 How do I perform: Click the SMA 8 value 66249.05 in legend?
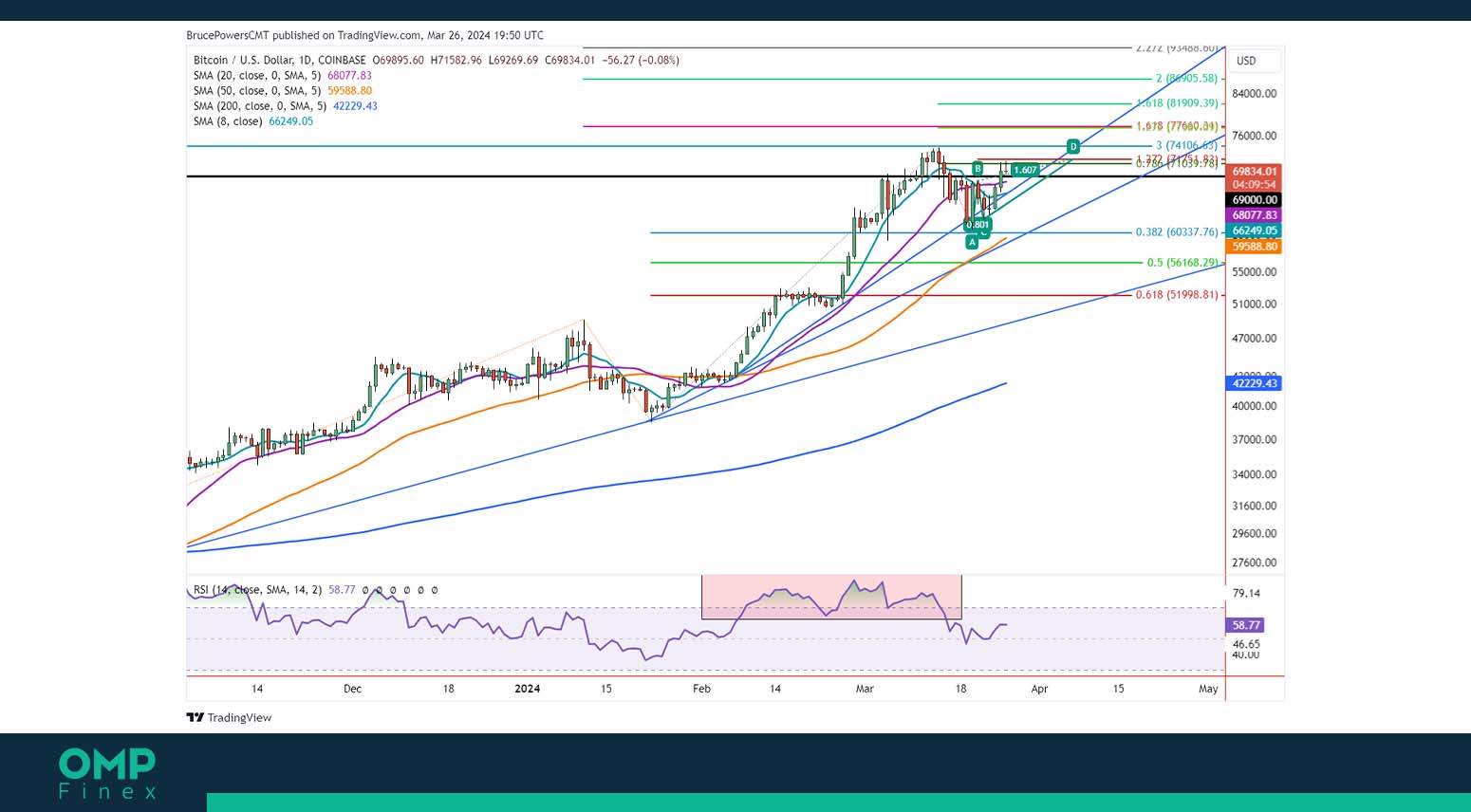coord(290,121)
